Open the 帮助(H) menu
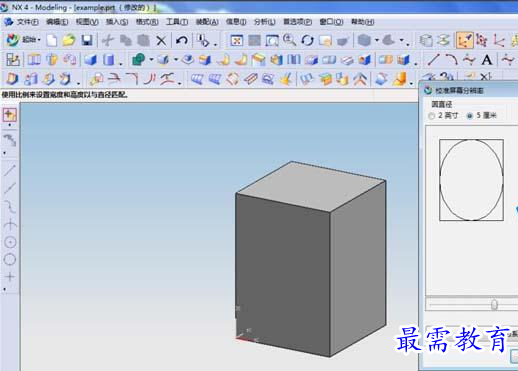518x371 pixels. [x=363, y=22]
